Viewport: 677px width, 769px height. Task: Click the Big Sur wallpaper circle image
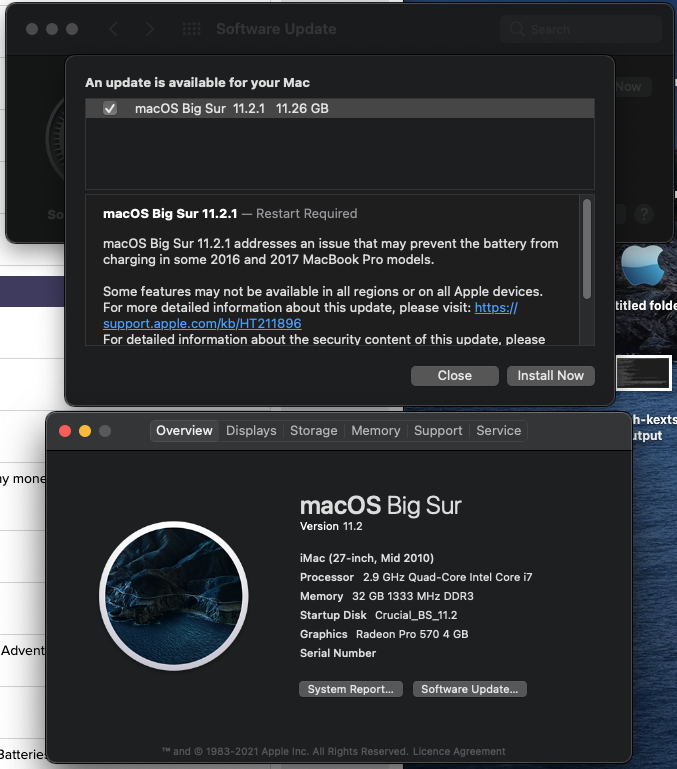click(x=174, y=596)
